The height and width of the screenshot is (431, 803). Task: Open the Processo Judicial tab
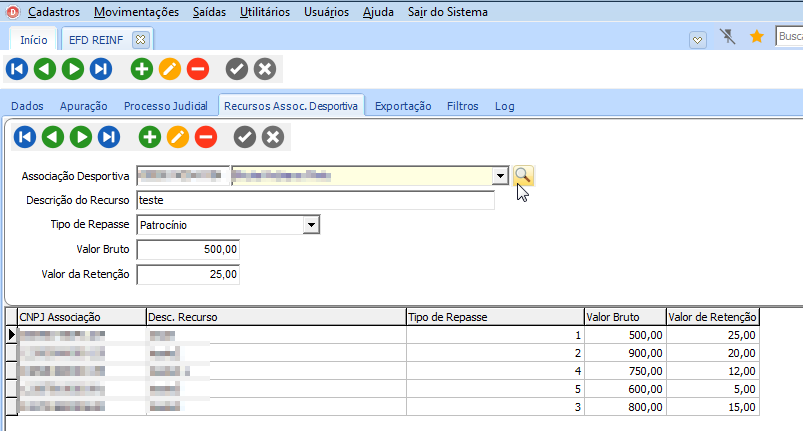pos(165,106)
